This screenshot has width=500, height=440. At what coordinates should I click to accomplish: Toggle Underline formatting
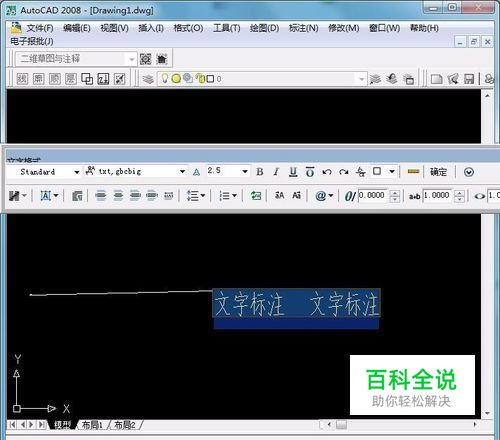click(x=293, y=172)
